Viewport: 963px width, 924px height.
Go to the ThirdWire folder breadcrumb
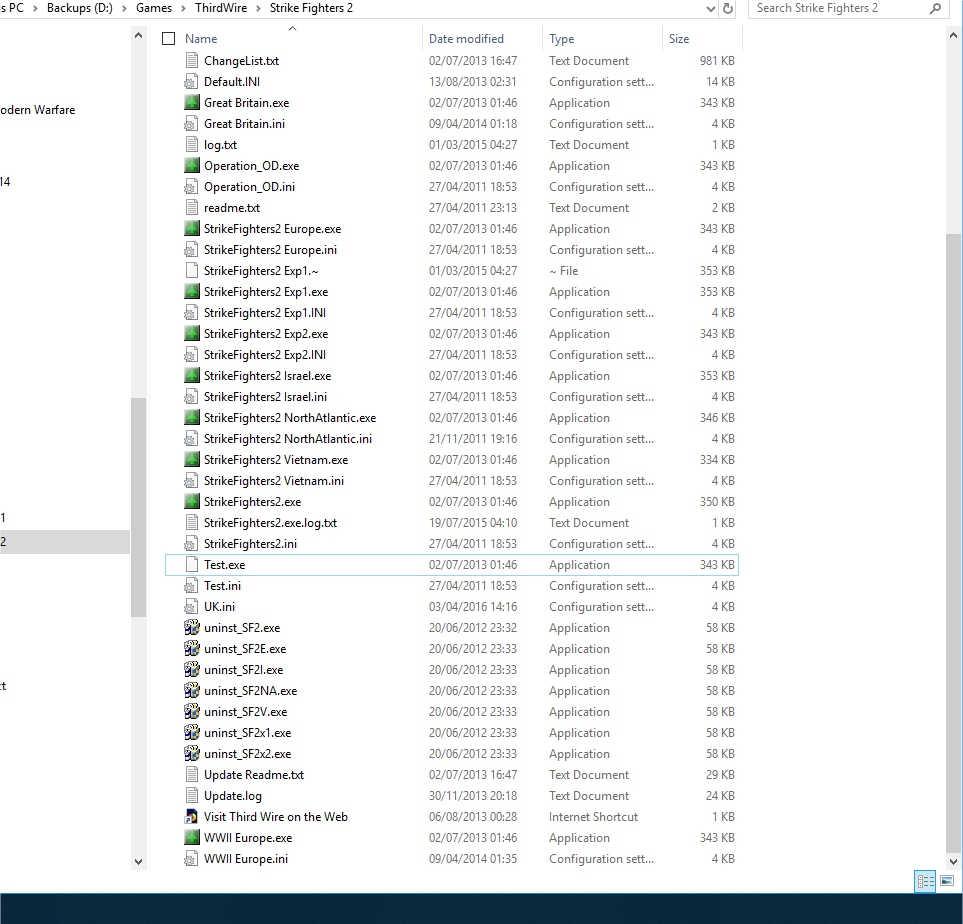click(221, 9)
